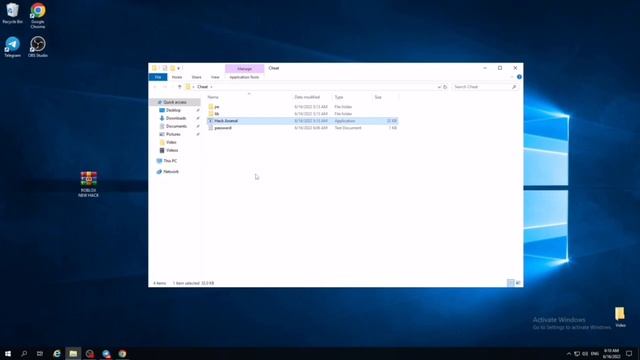Select the second folder row named lib
The width and height of the screenshot is (640, 360).
click(x=302, y=114)
